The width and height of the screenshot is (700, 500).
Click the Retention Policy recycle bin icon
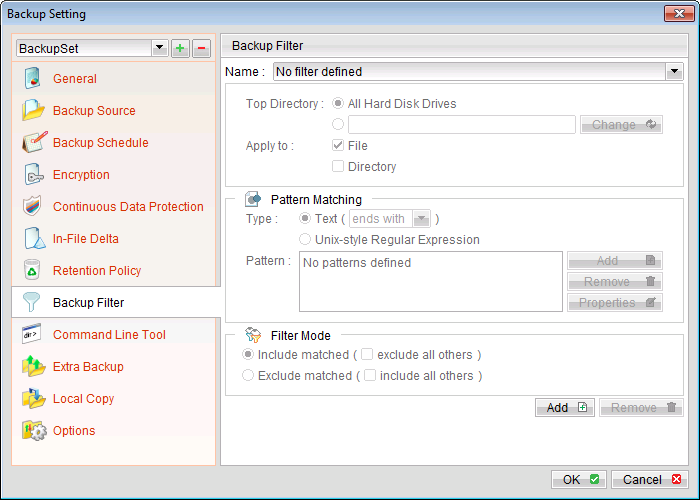[x=32, y=271]
